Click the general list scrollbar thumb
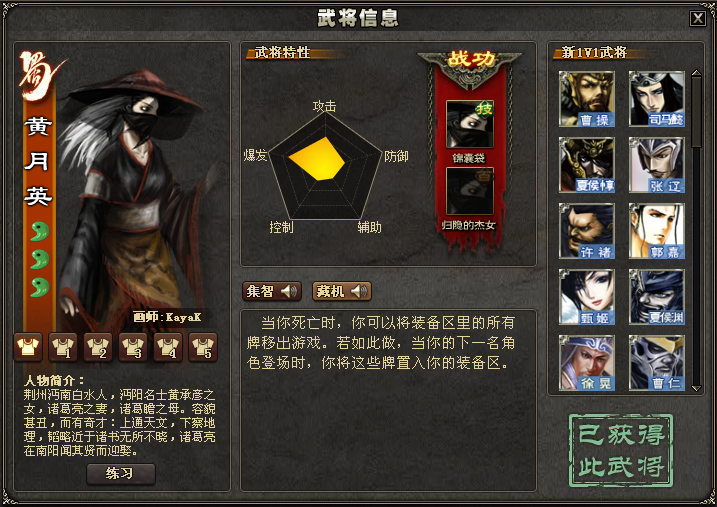717x507 pixels. pos(696,112)
